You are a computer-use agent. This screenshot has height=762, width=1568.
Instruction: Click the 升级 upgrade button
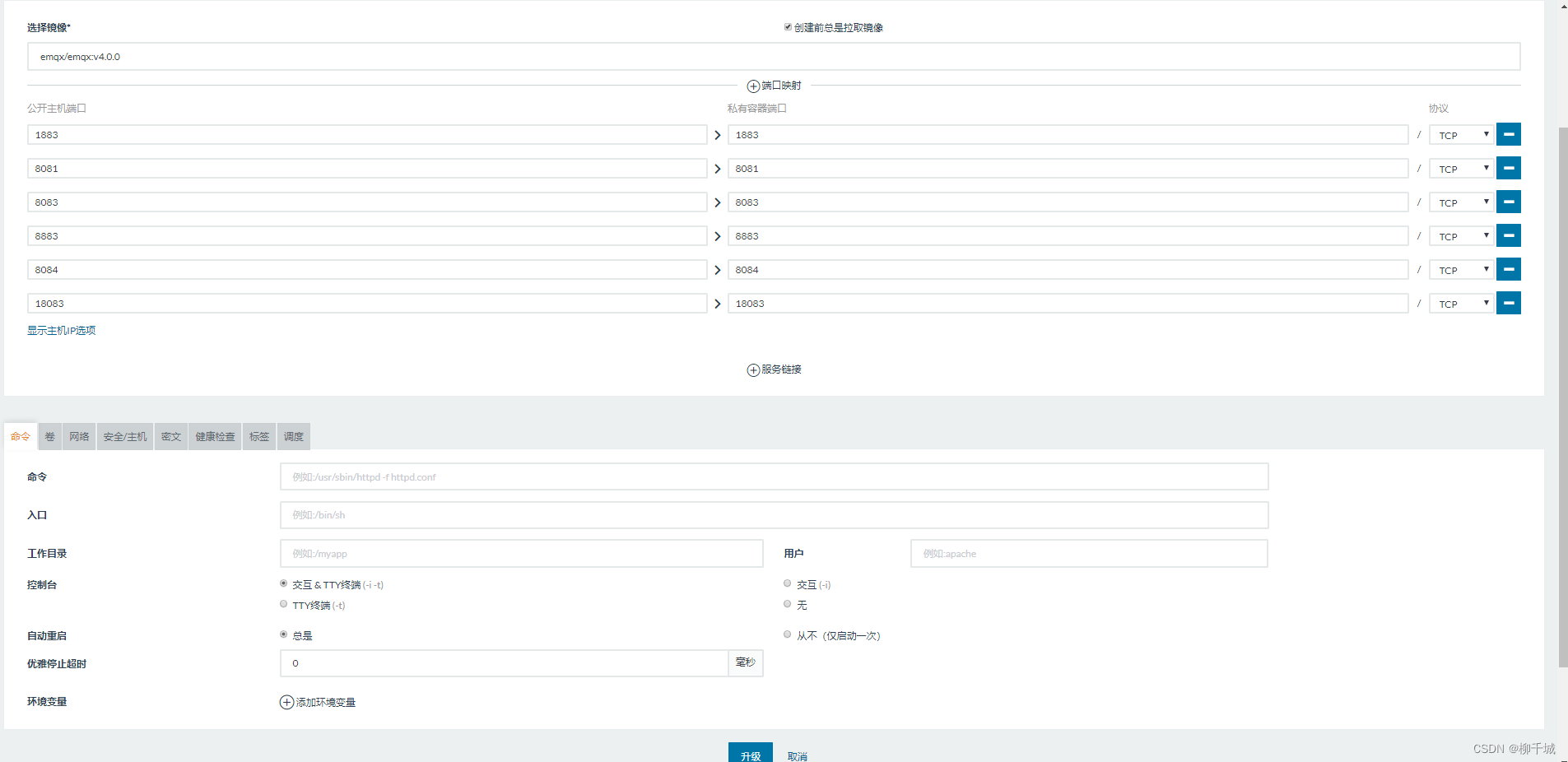click(x=751, y=753)
